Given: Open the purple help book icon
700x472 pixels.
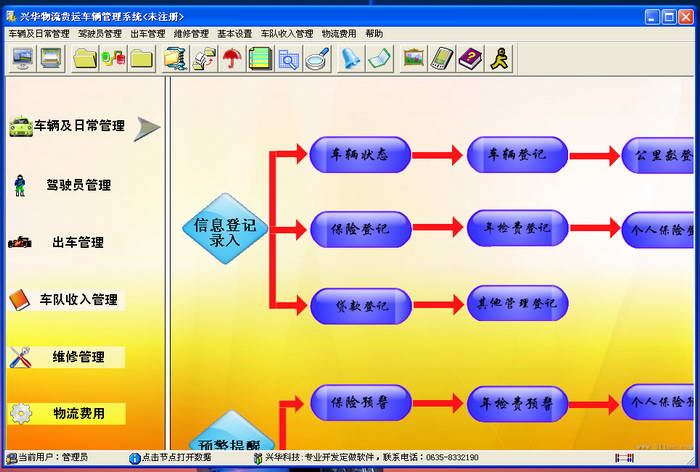Looking at the screenshot, I should pyautogui.click(x=470, y=58).
